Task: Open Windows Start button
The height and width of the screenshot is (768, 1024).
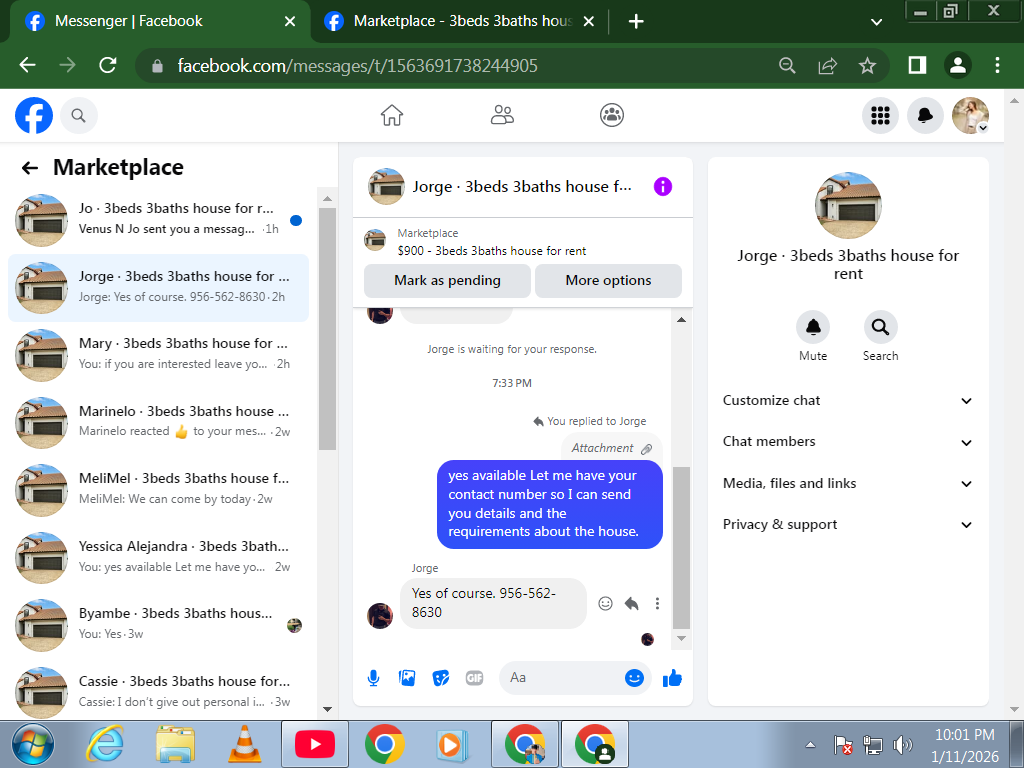Action: tap(33, 744)
